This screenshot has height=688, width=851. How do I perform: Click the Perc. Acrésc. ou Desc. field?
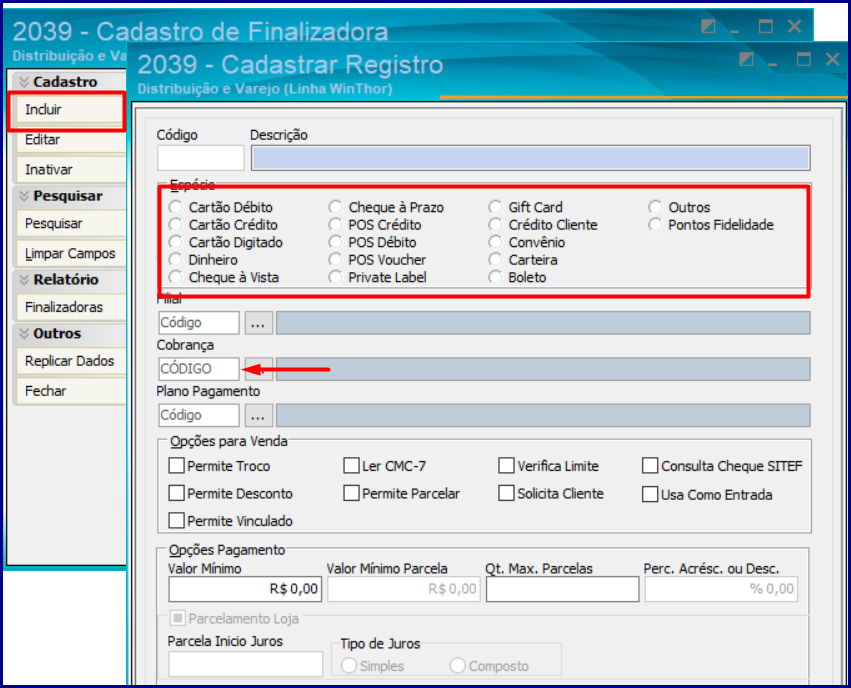pyautogui.click(x=721, y=589)
